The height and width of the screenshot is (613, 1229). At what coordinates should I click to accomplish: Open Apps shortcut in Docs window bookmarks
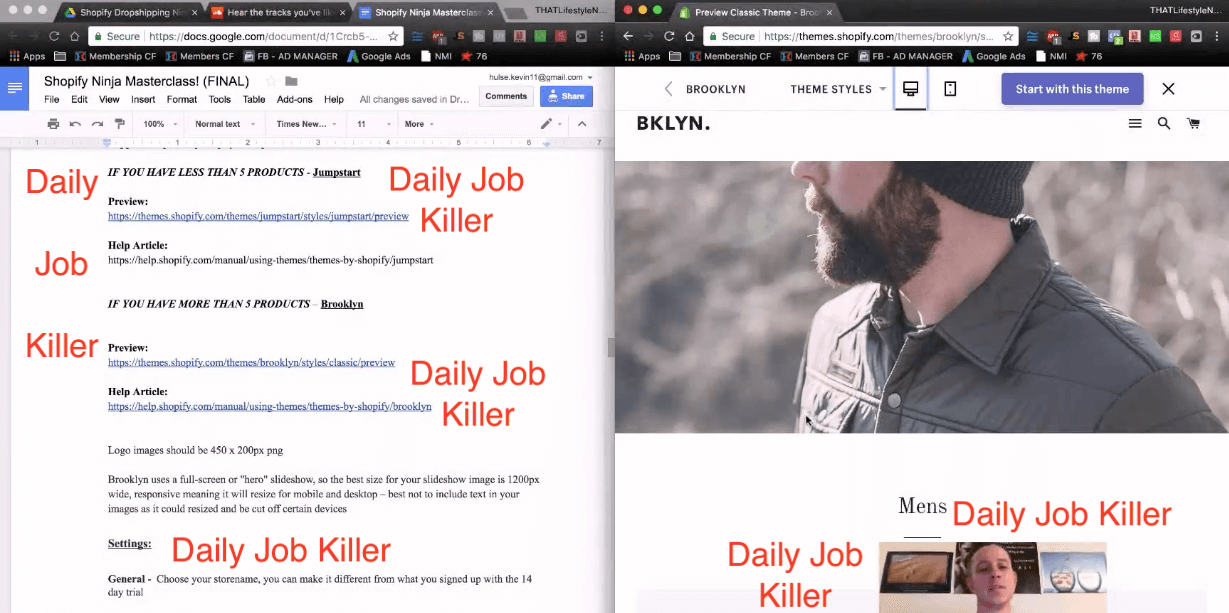click(27, 56)
